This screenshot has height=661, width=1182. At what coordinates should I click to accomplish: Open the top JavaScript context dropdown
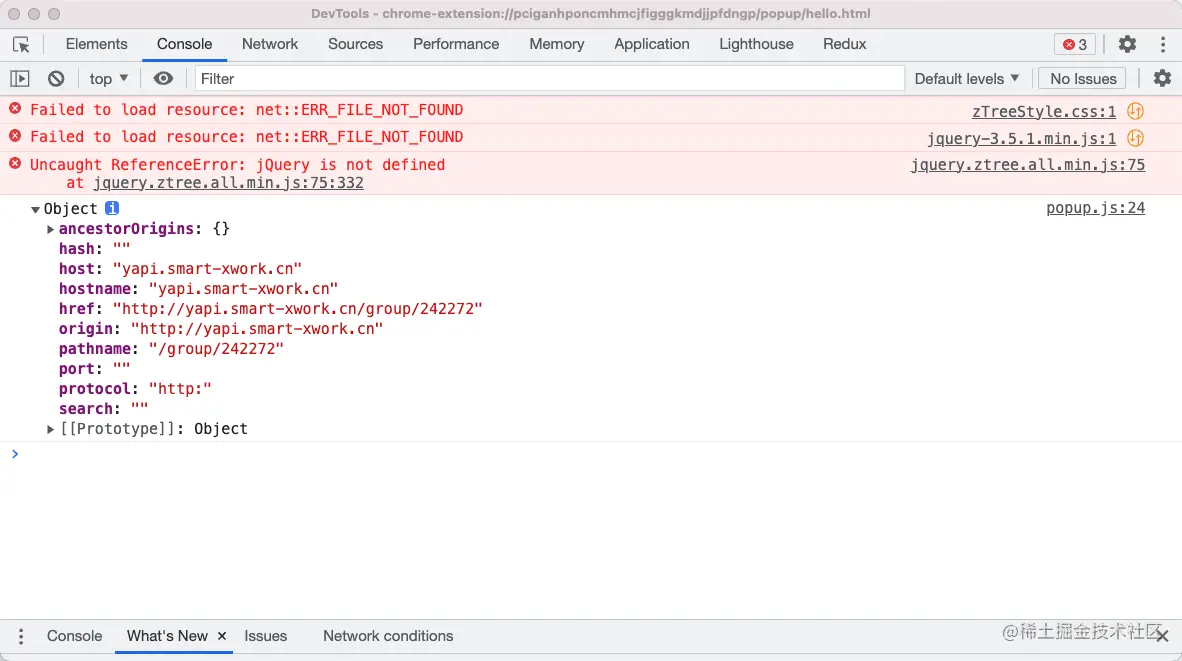tap(109, 78)
